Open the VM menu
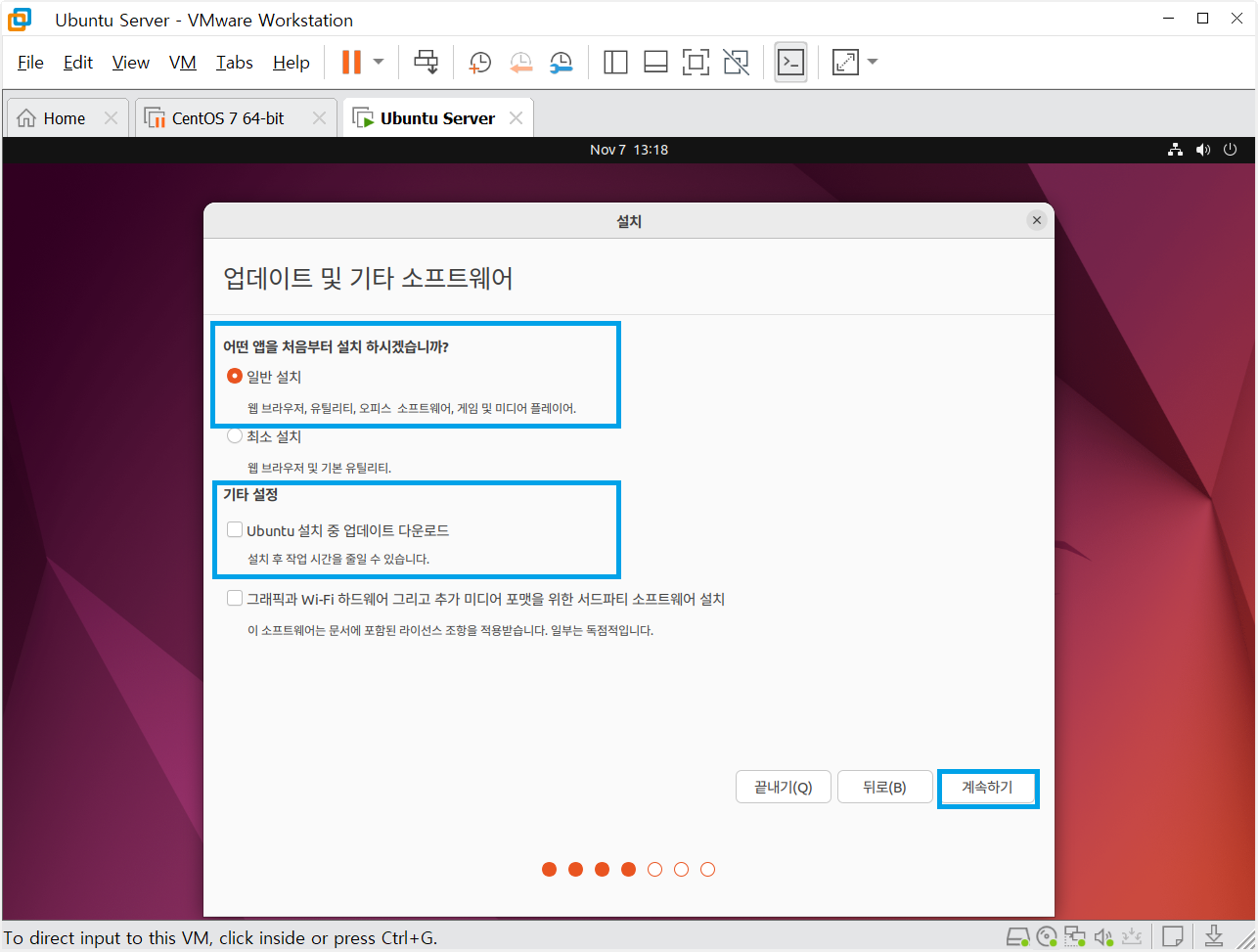Screen dimensions: 1258x952 click(x=183, y=63)
